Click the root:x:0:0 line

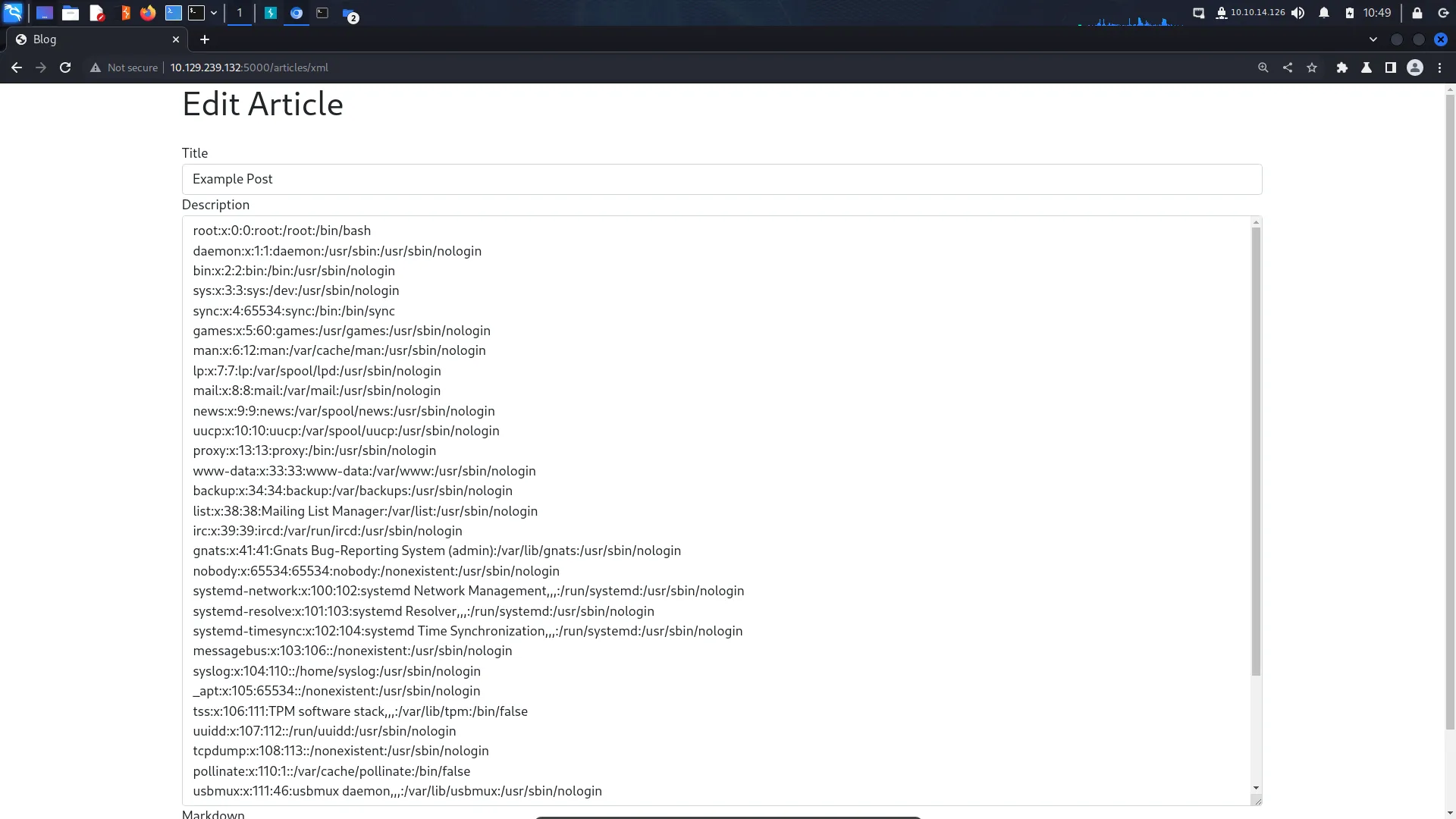(281, 231)
